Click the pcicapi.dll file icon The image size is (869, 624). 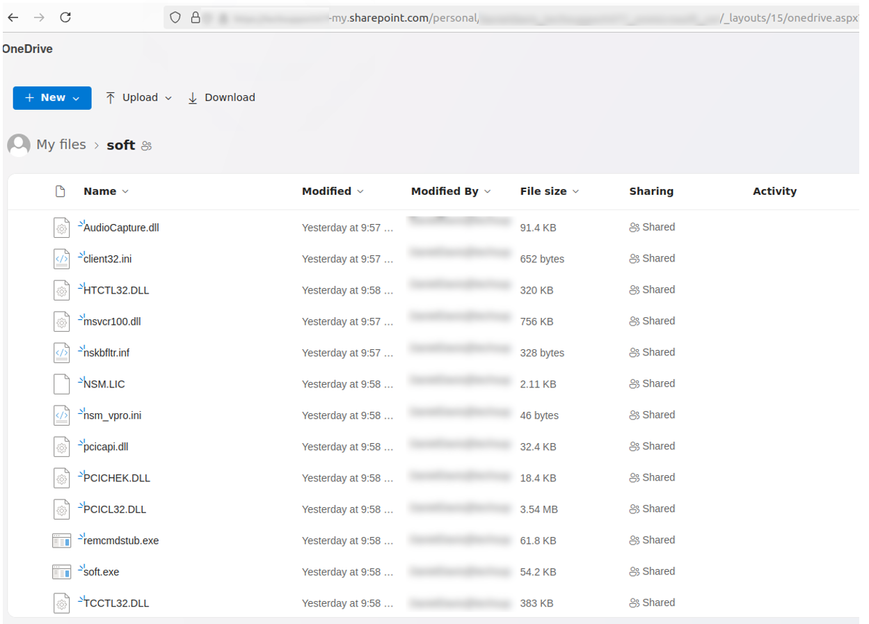(x=62, y=447)
